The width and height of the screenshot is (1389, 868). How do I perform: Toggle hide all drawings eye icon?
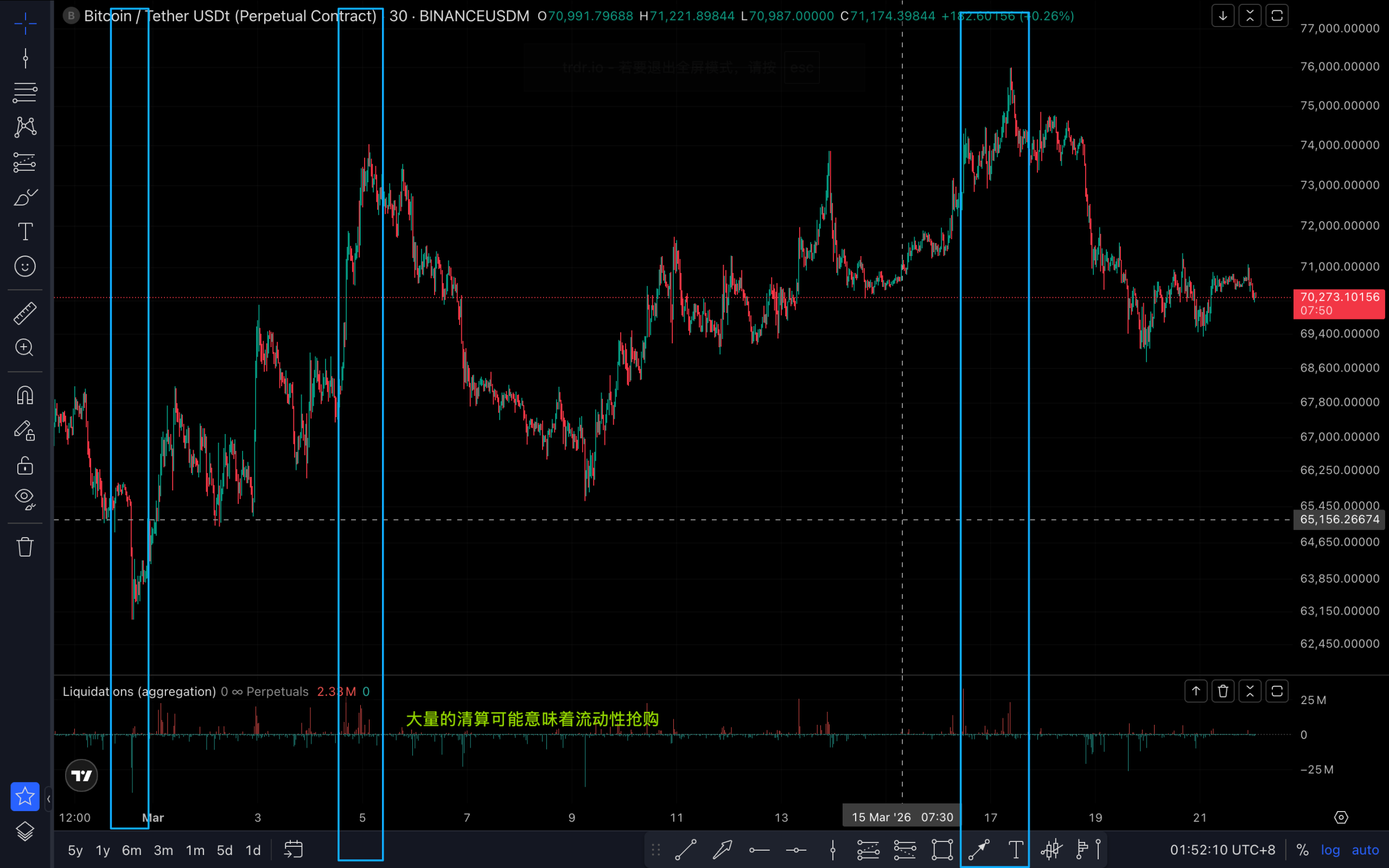pyautogui.click(x=24, y=497)
